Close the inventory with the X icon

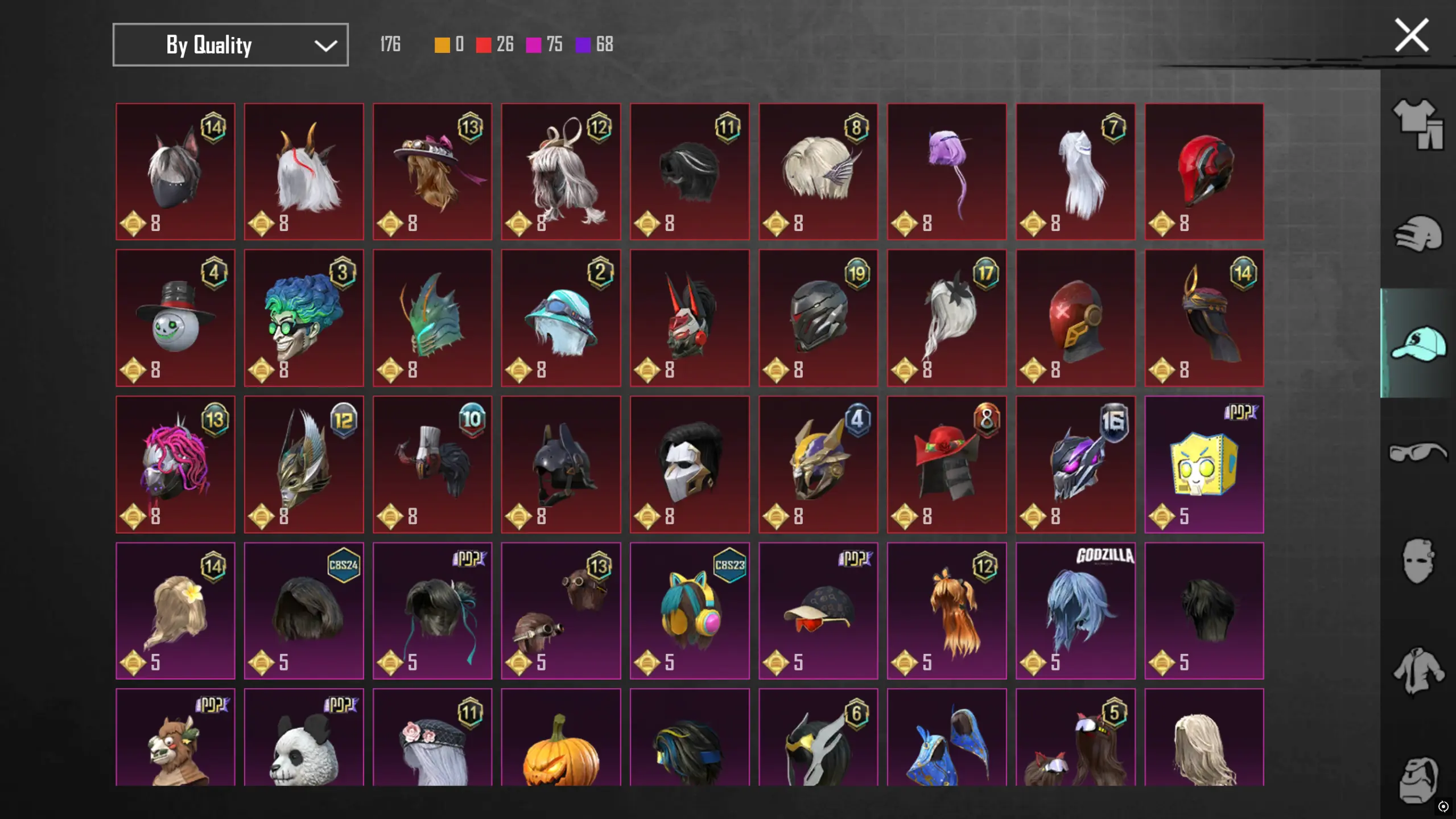(1411, 35)
